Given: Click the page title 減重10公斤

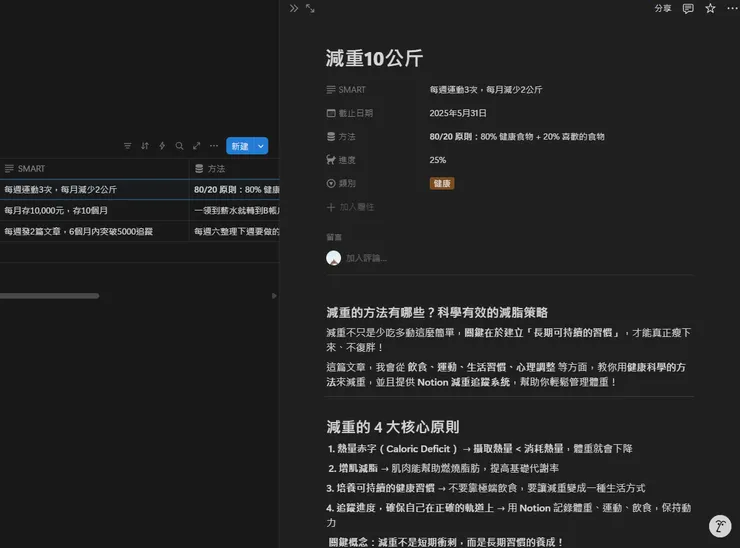Looking at the screenshot, I should pyautogui.click(x=374, y=59).
